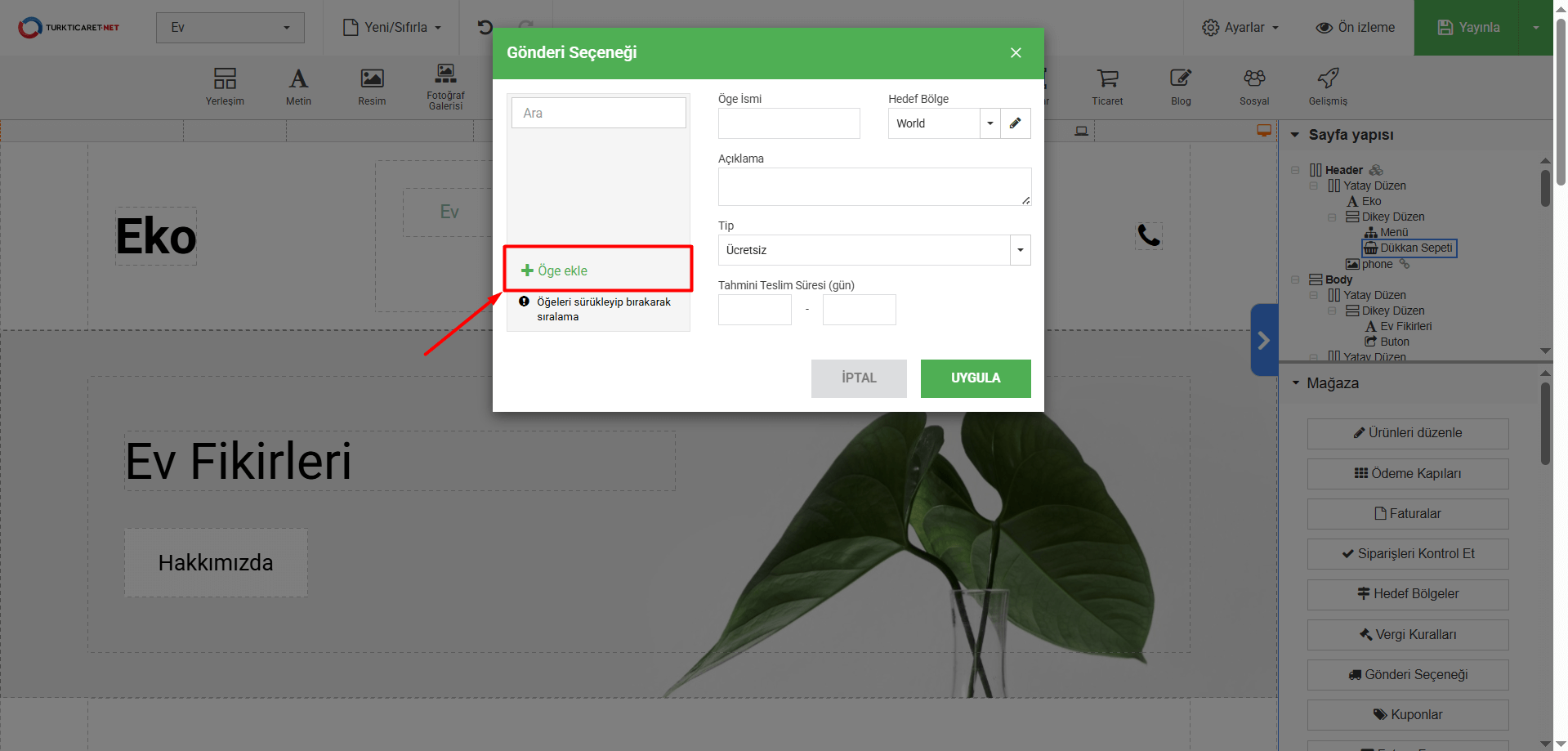The width and height of the screenshot is (1568, 751).
Task: Click the pencil icon beside Hedef Bölge
Action: click(1015, 123)
